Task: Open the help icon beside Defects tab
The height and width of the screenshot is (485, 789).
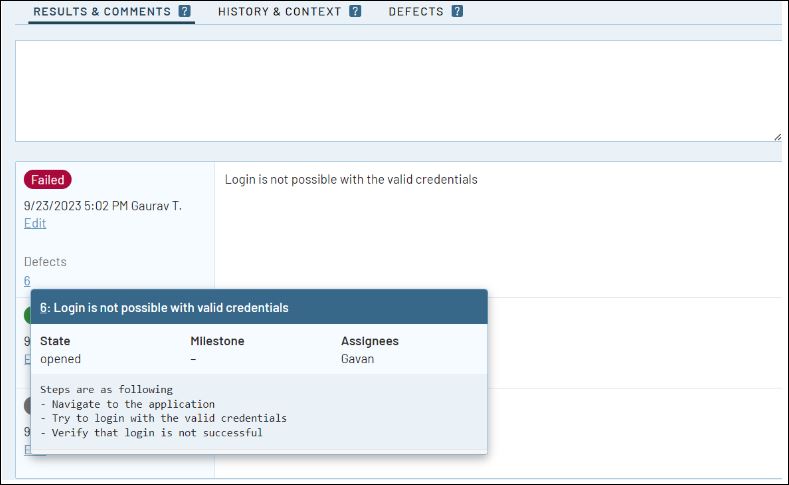Action: [457, 11]
